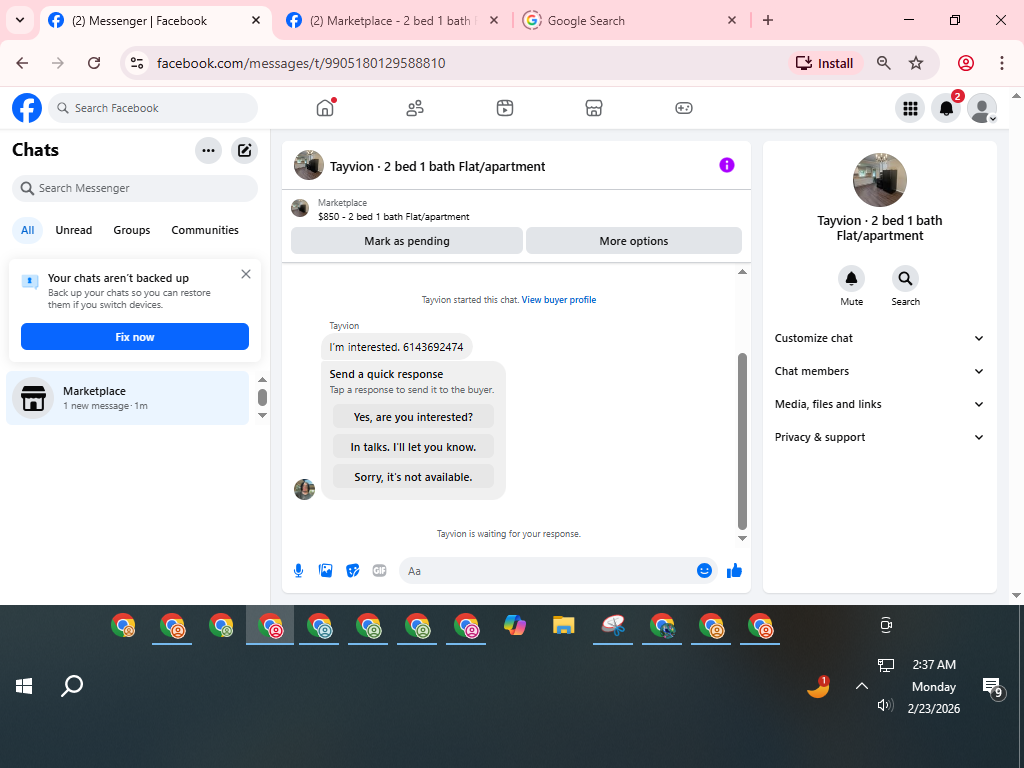1024x768 pixels.
Task: Focus the Search Messenger field
Action: pos(135,188)
